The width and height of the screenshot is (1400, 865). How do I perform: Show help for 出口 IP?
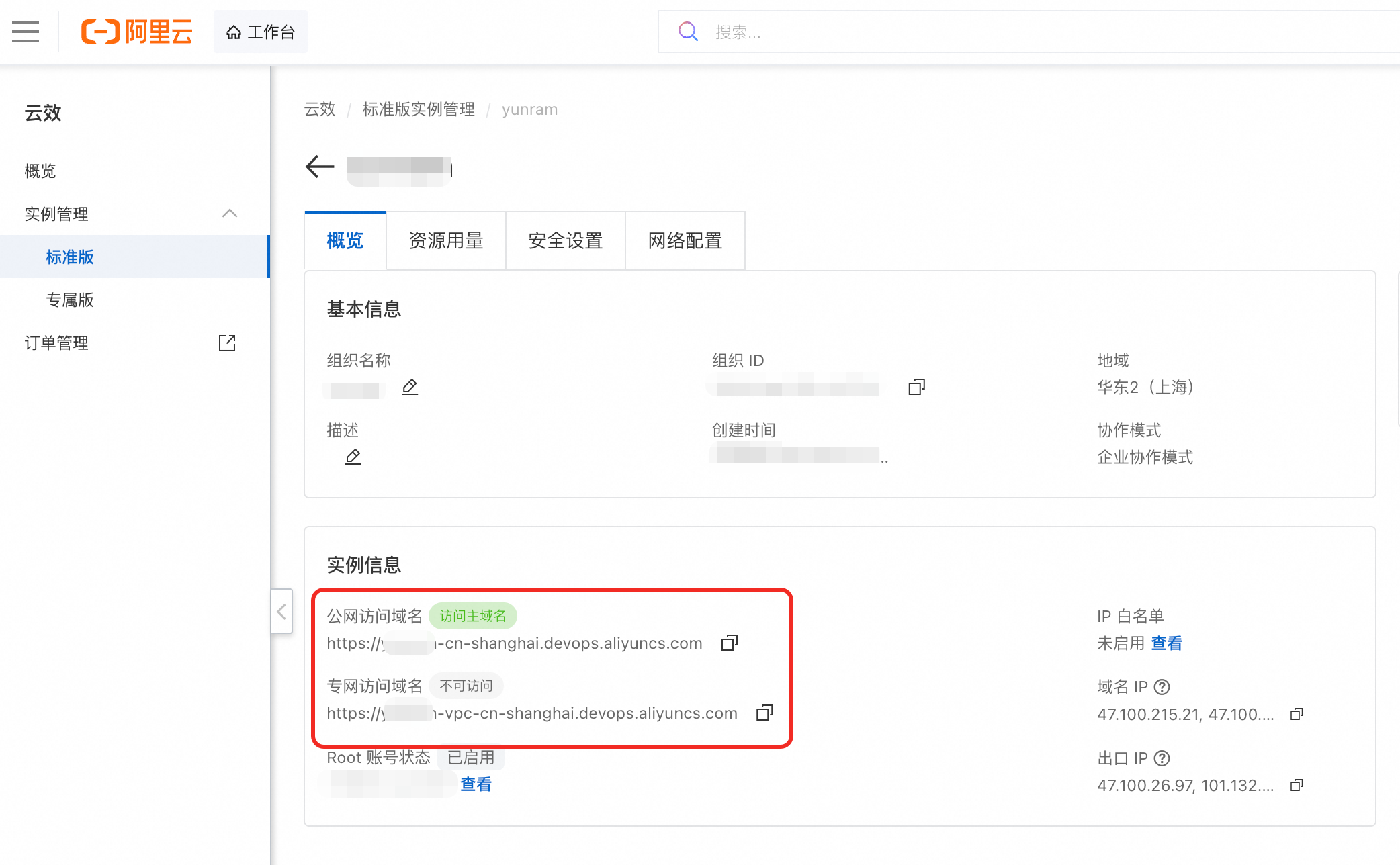click(1162, 758)
